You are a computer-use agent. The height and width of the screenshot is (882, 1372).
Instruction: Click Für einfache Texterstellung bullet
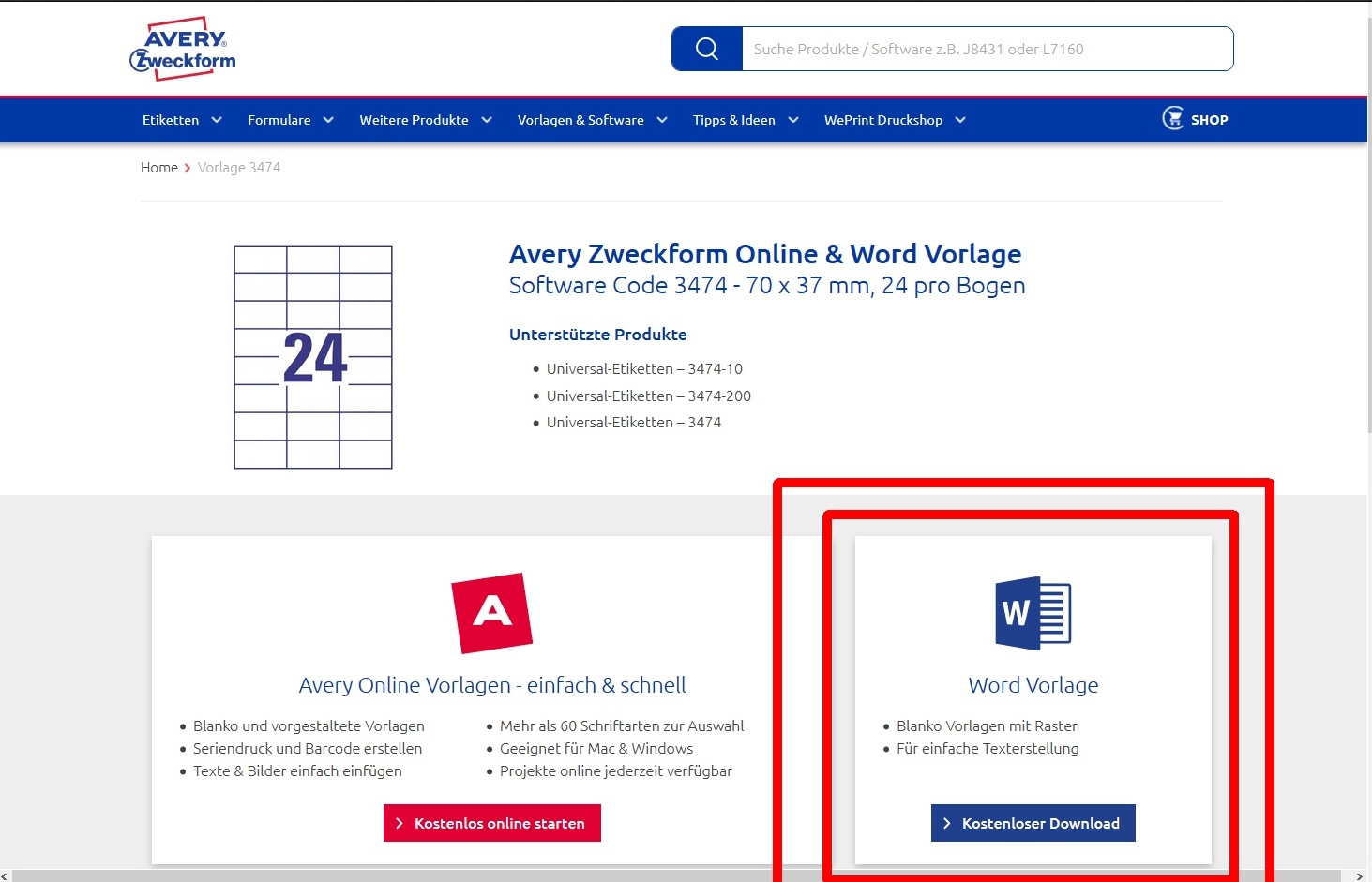[988, 749]
